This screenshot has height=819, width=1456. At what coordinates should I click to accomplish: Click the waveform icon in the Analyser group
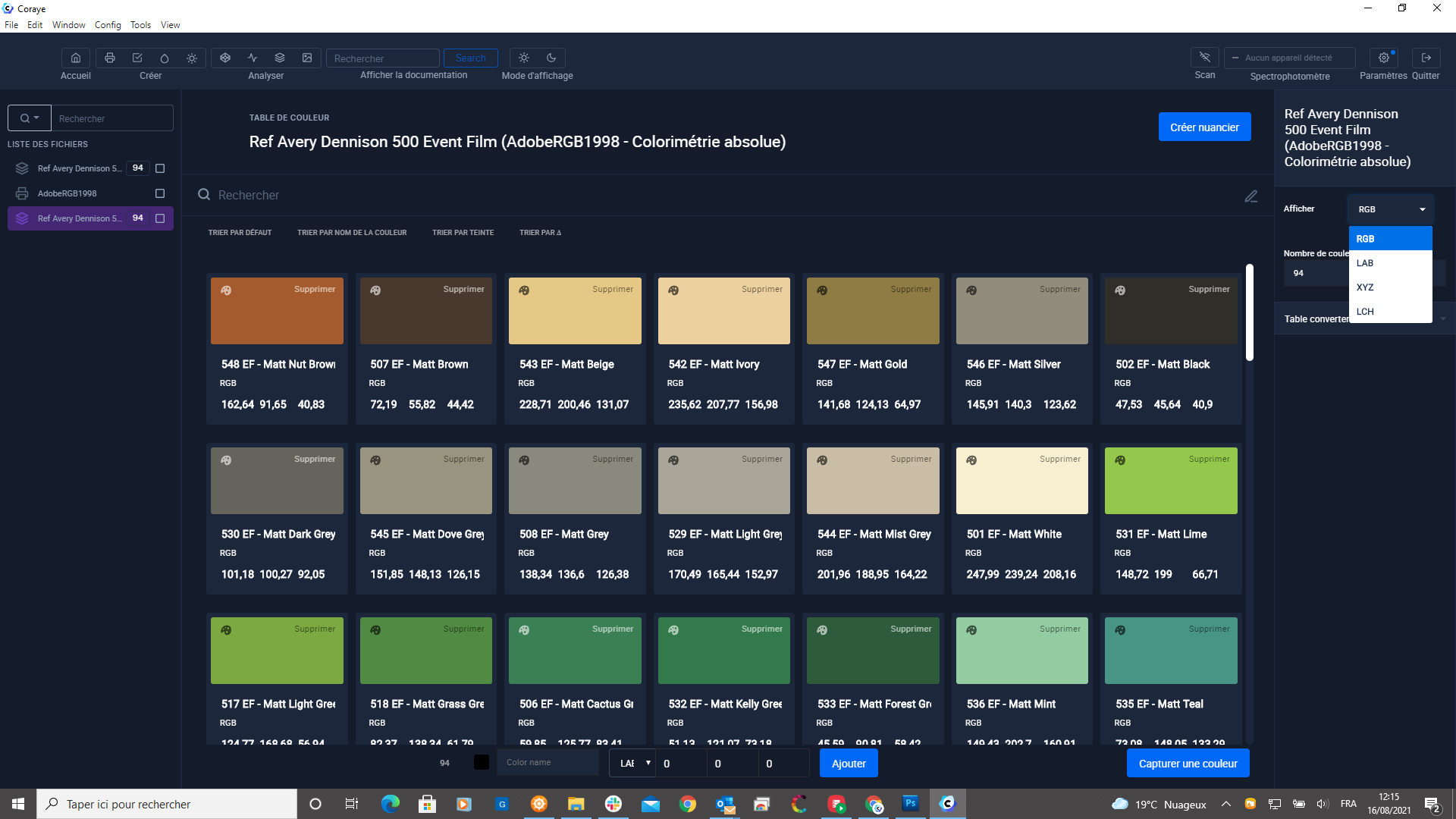pos(253,58)
